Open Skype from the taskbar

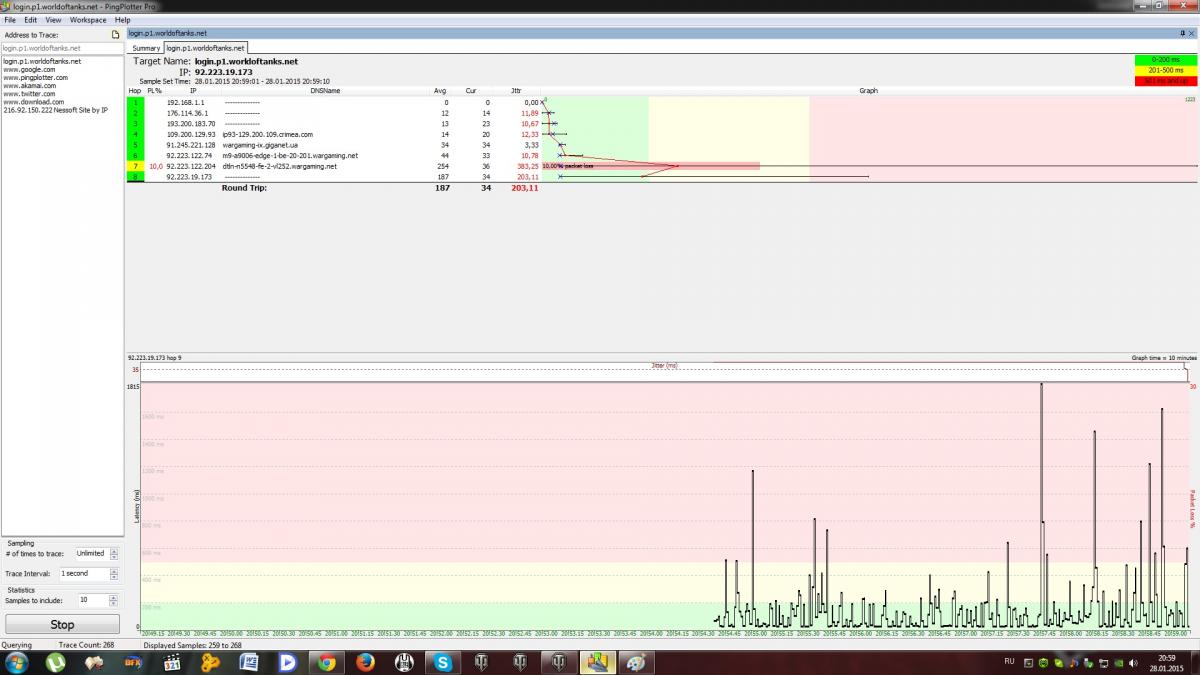coord(443,661)
